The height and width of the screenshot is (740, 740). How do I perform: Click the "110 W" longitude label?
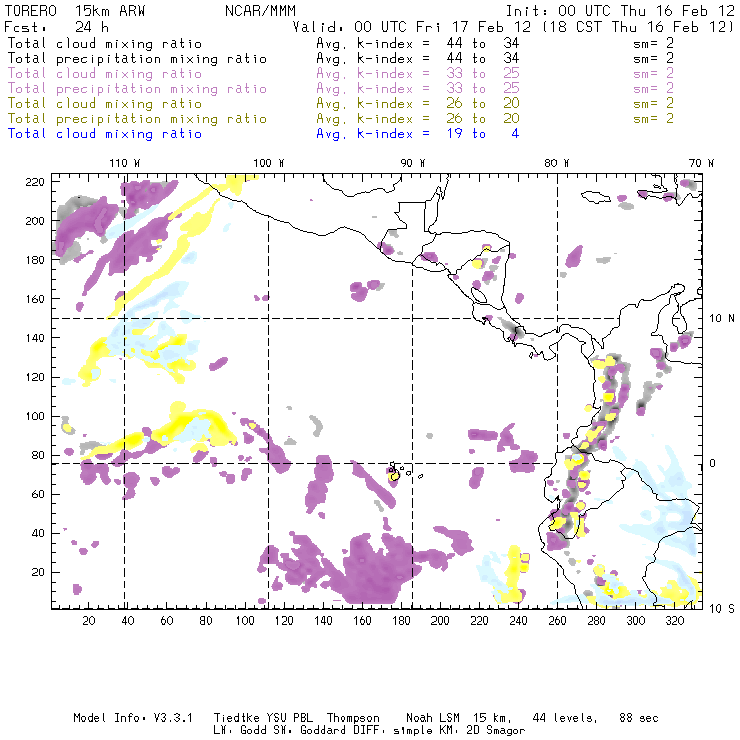(x=124, y=162)
